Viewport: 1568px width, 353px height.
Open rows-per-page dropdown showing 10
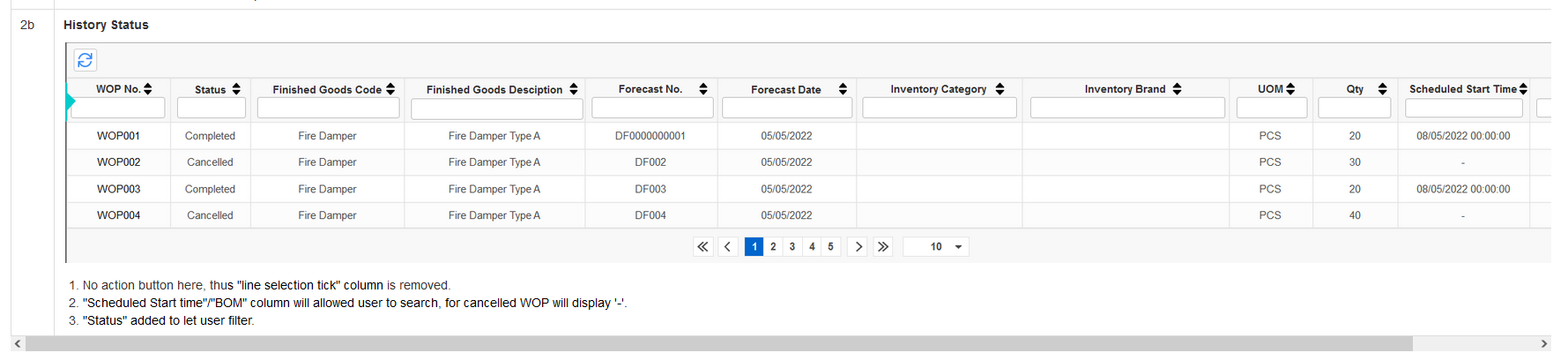coord(936,247)
